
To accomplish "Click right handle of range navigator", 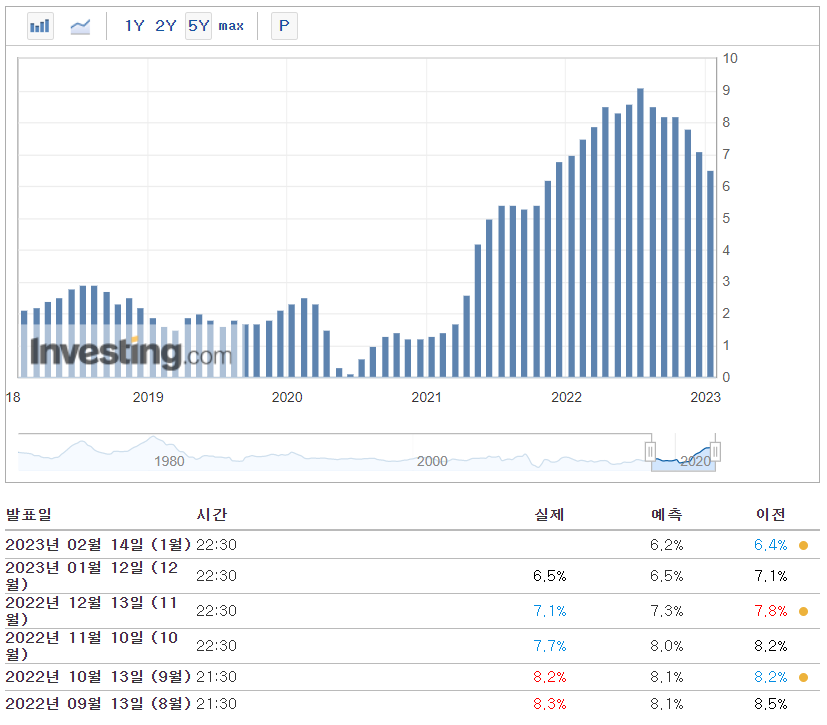I will click(x=715, y=451).
